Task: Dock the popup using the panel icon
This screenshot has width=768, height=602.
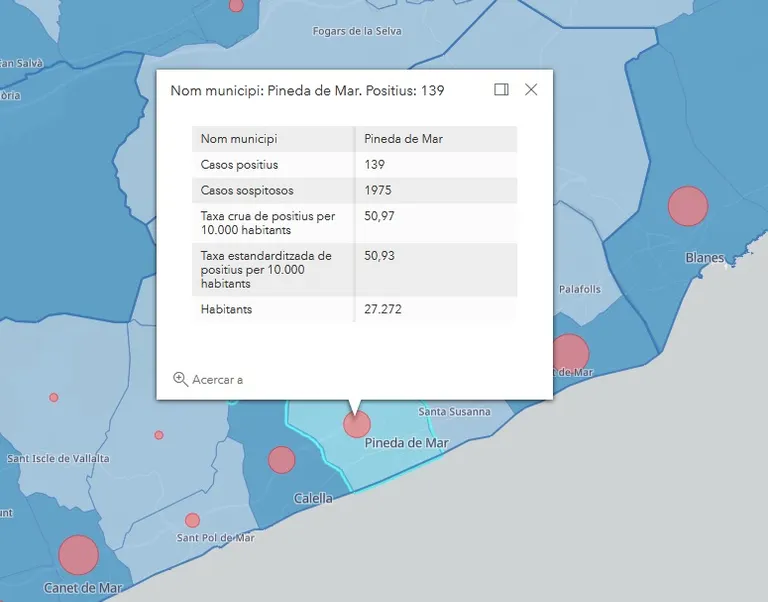Action: click(501, 90)
